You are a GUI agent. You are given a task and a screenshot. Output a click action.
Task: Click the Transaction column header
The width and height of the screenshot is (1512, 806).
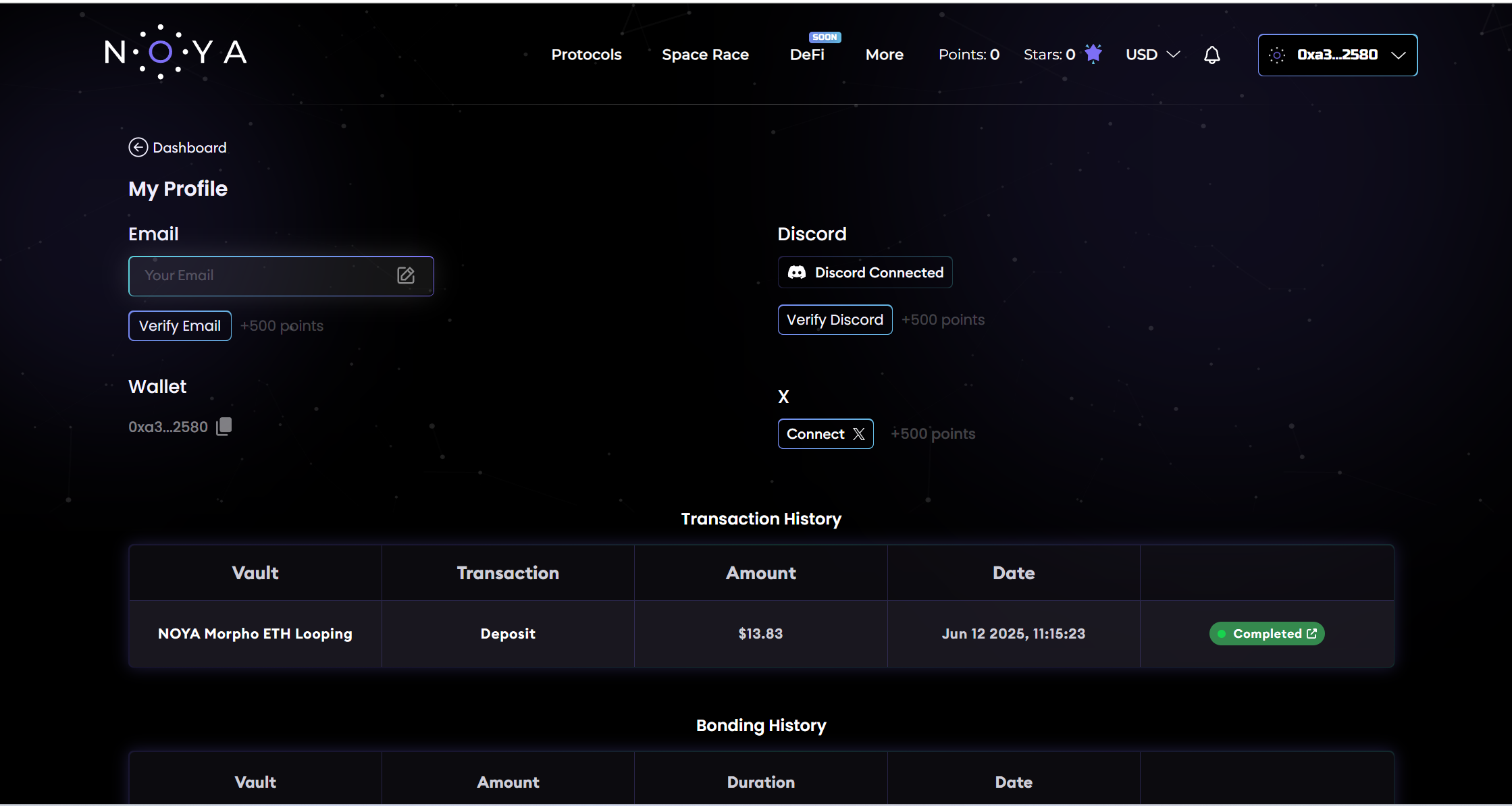[x=508, y=572]
